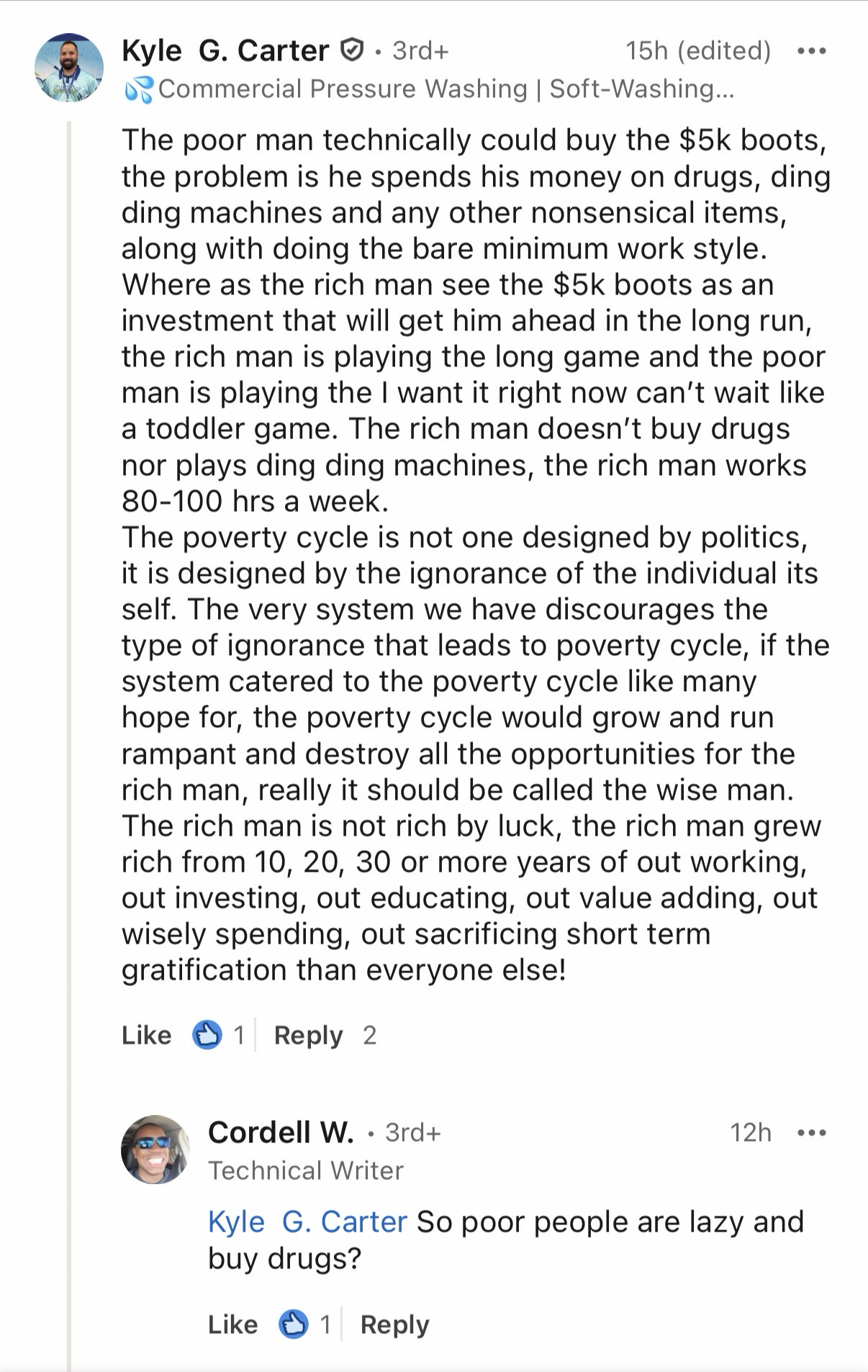Reply to Kyle G. Carter's comment
This screenshot has height=1372, width=868.
[x=308, y=1035]
